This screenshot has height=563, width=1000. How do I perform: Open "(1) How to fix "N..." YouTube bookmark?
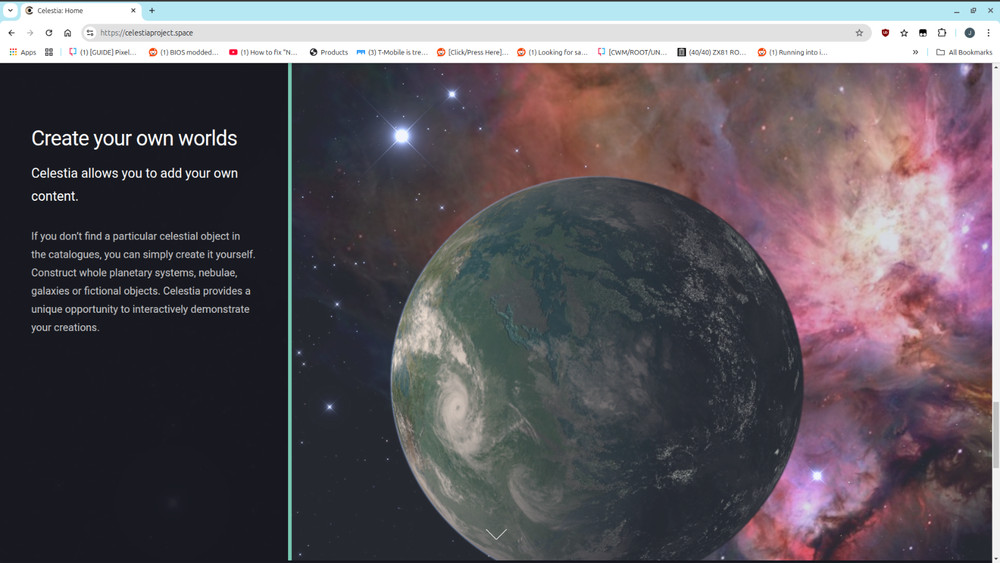(x=263, y=52)
